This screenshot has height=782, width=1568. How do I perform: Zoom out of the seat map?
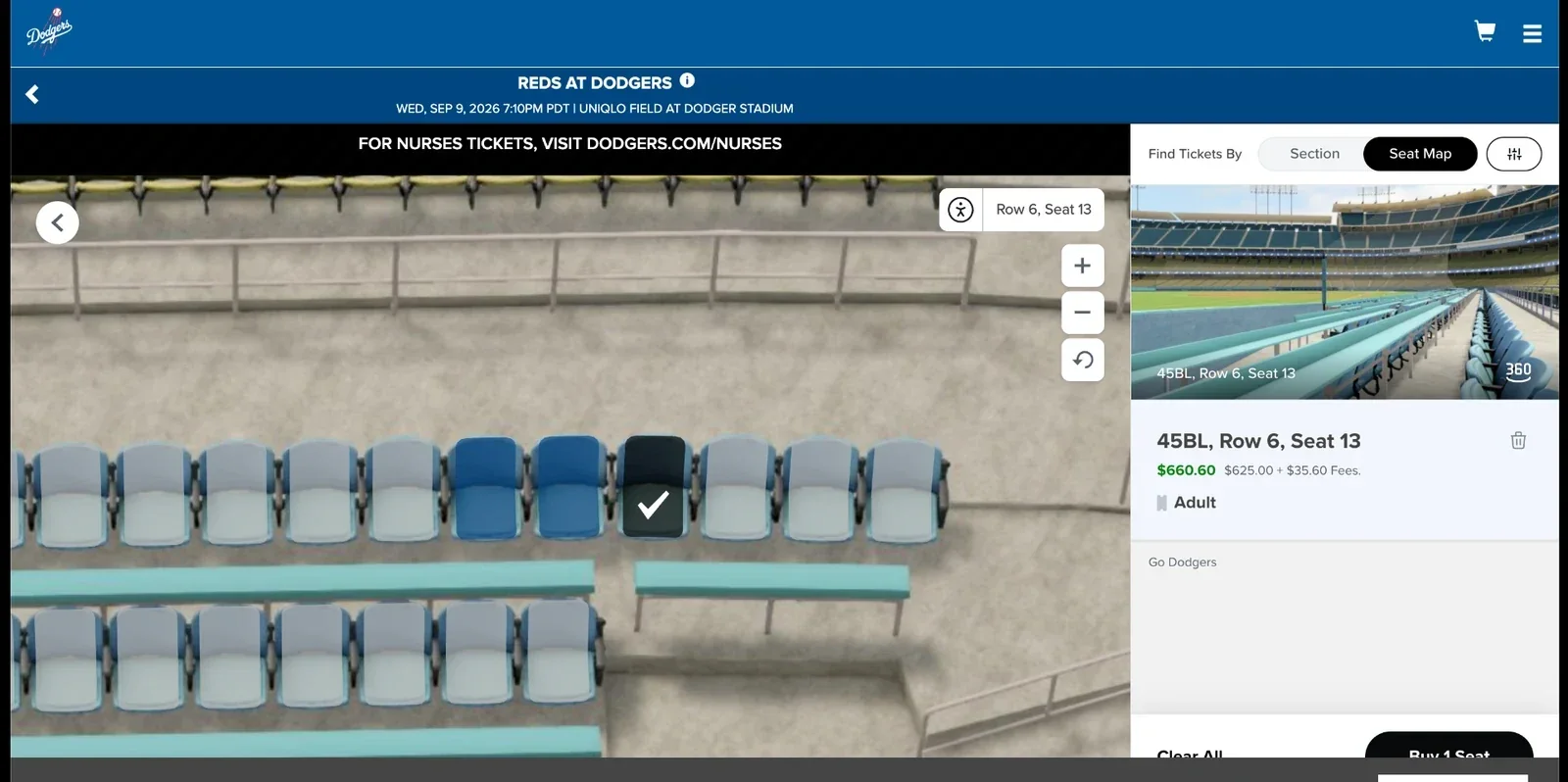coord(1083,313)
